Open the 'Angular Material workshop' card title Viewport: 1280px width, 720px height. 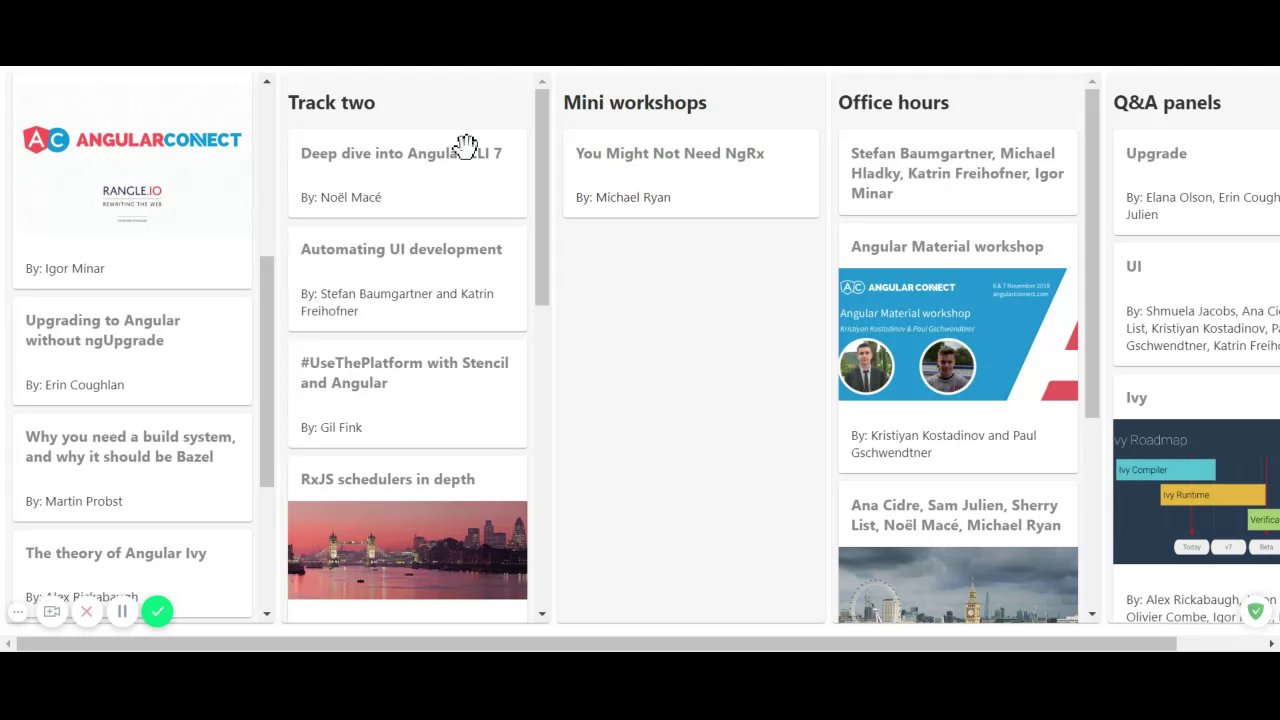point(947,246)
